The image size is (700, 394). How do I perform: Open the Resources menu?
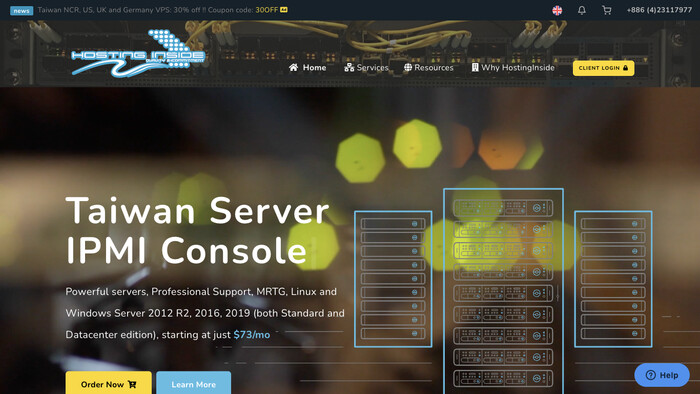(429, 67)
